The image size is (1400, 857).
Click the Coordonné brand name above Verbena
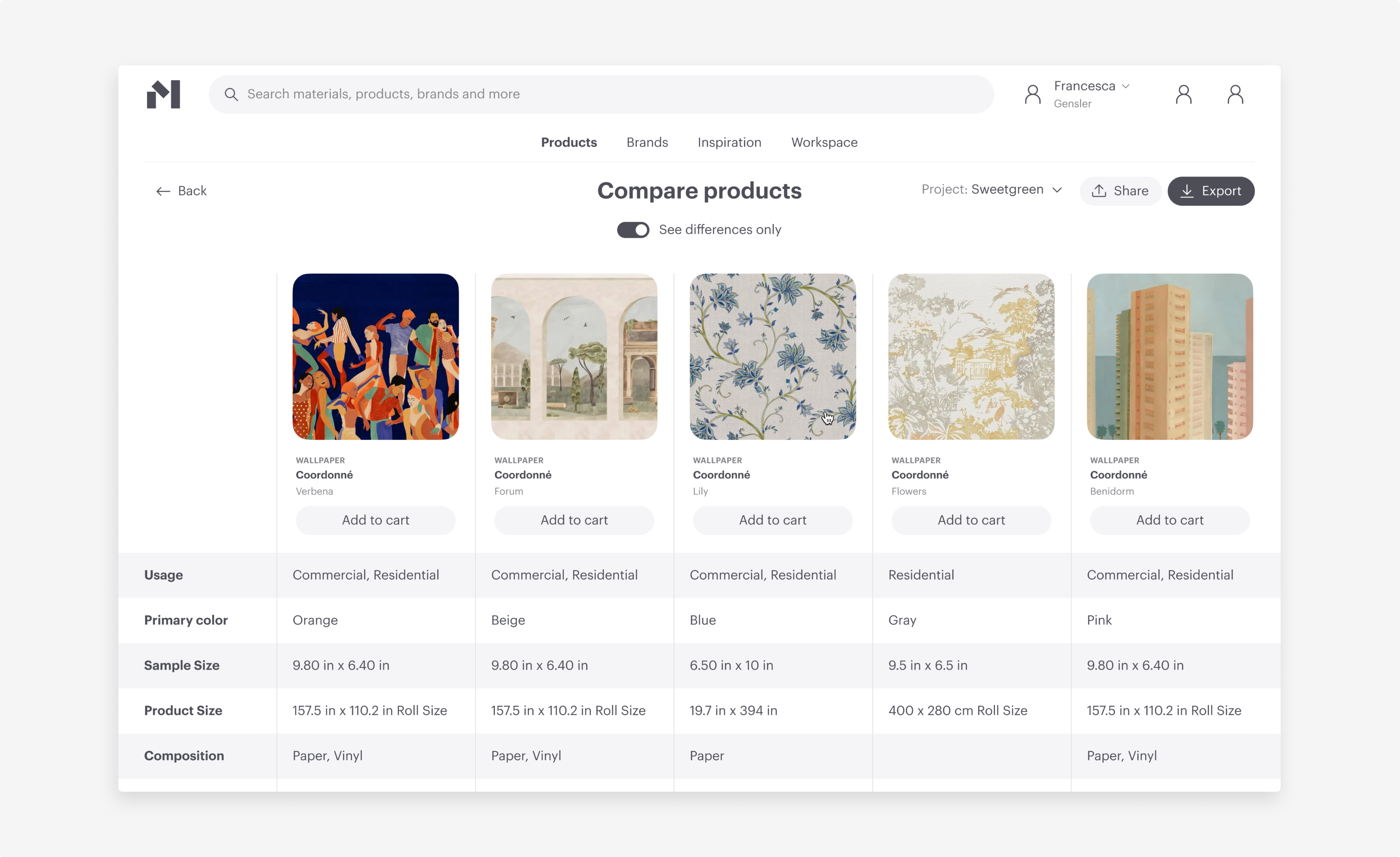[x=324, y=475]
